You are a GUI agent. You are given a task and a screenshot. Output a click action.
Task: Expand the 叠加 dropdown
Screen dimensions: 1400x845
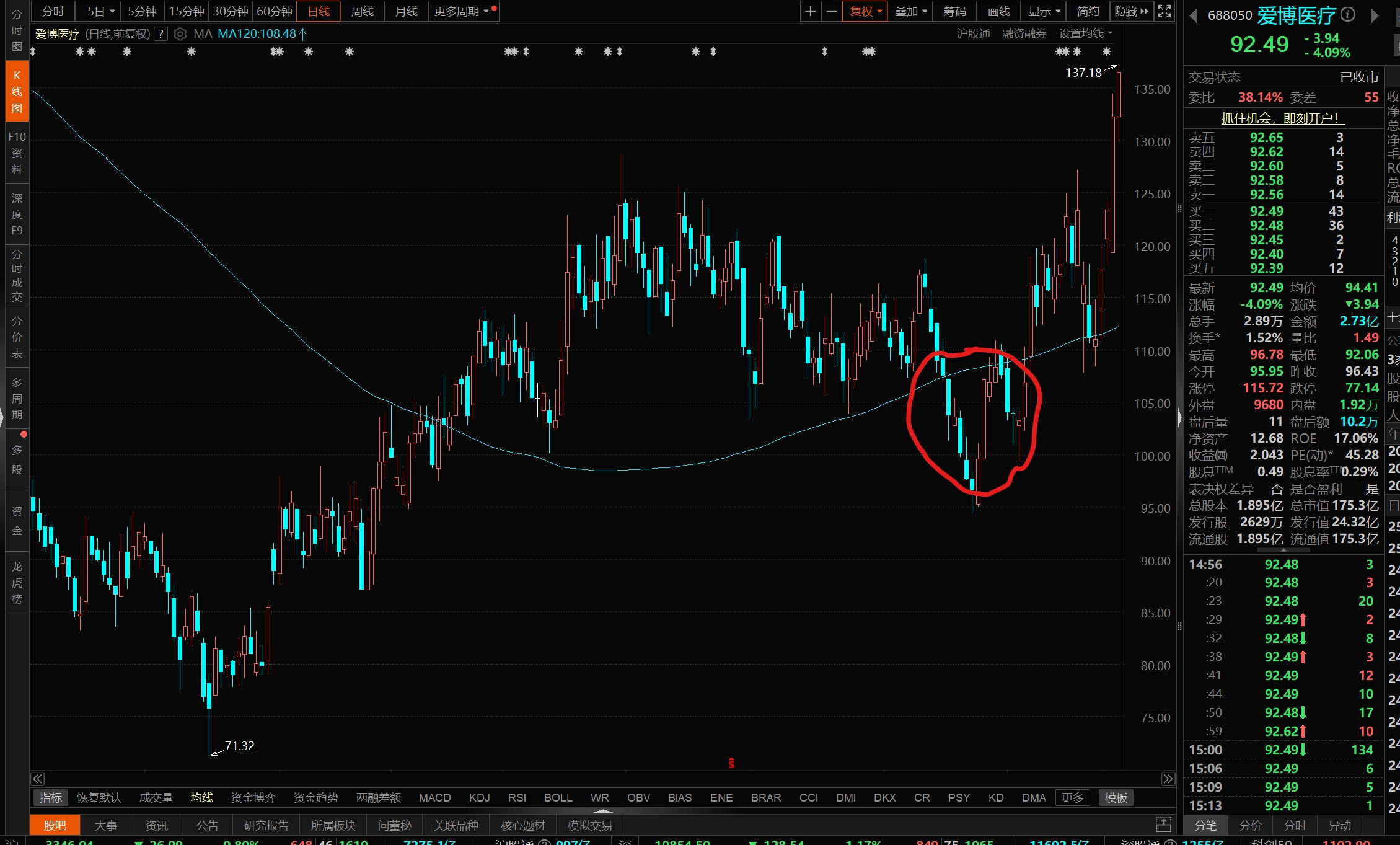[910, 11]
